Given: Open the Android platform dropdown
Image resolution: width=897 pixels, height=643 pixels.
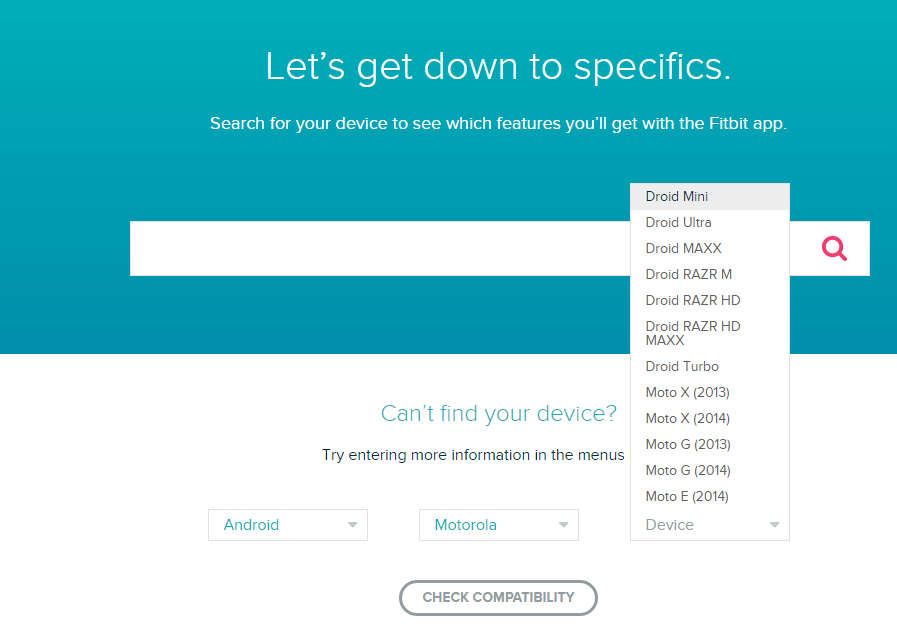Looking at the screenshot, I should point(288,525).
